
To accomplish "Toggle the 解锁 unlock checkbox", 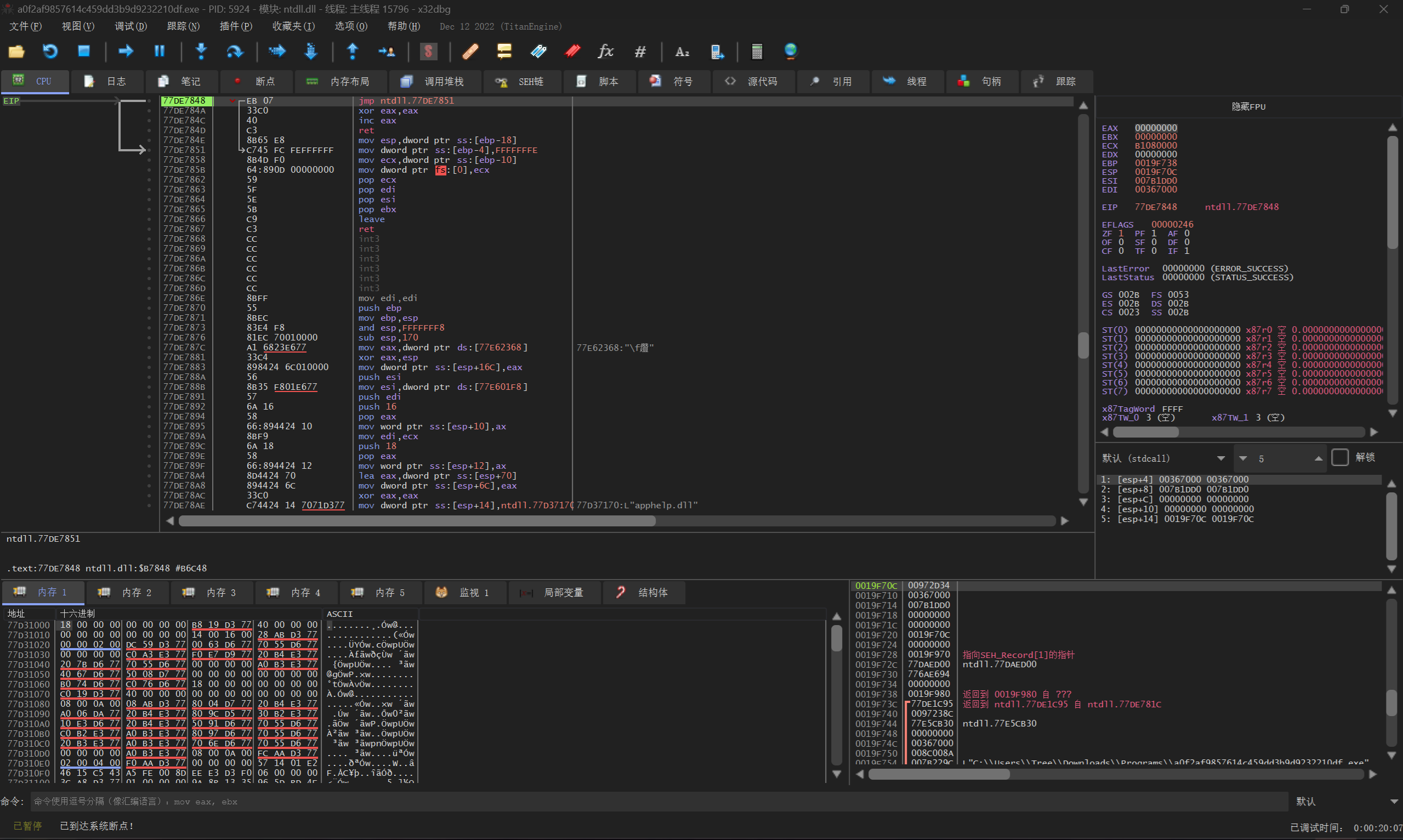I will pyautogui.click(x=1339, y=457).
